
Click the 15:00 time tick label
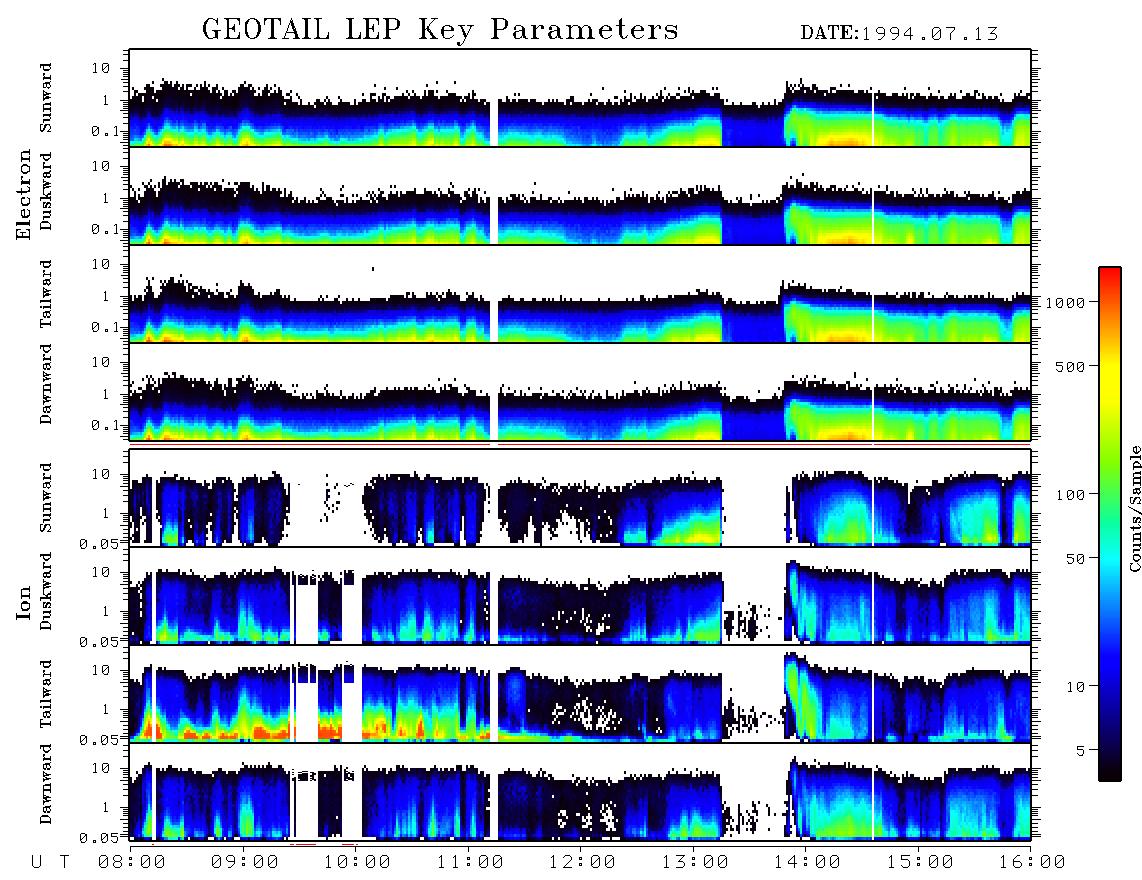coord(920,863)
